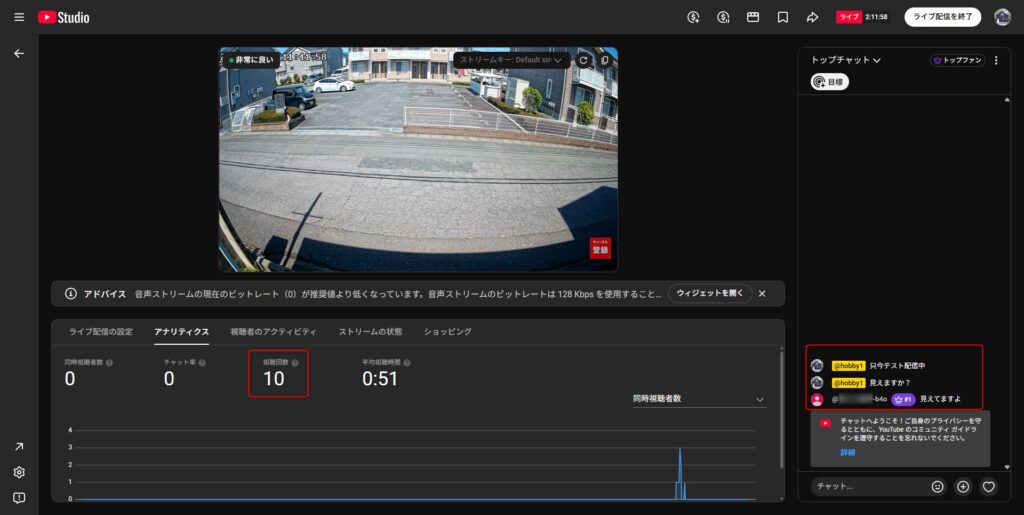1024x515 pixels.
Task: Click ライブ配信を終了 to end stream
Action: point(942,17)
